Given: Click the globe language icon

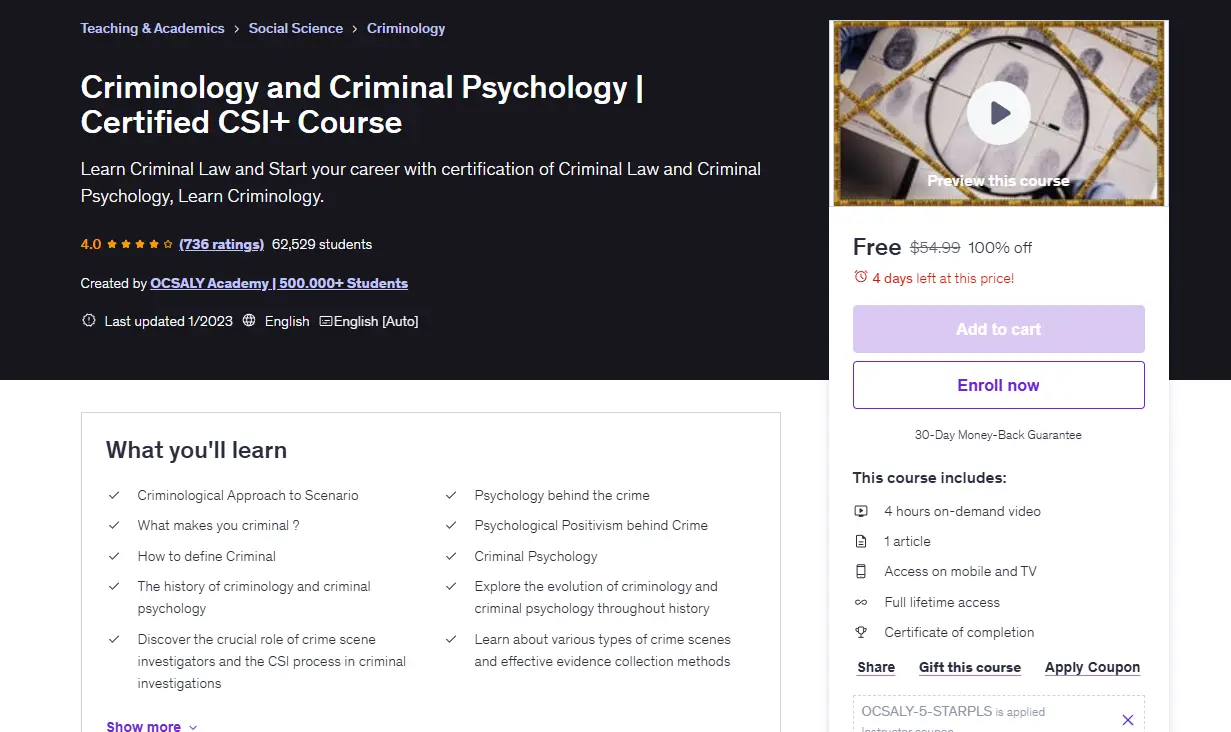Looking at the screenshot, I should (x=249, y=321).
